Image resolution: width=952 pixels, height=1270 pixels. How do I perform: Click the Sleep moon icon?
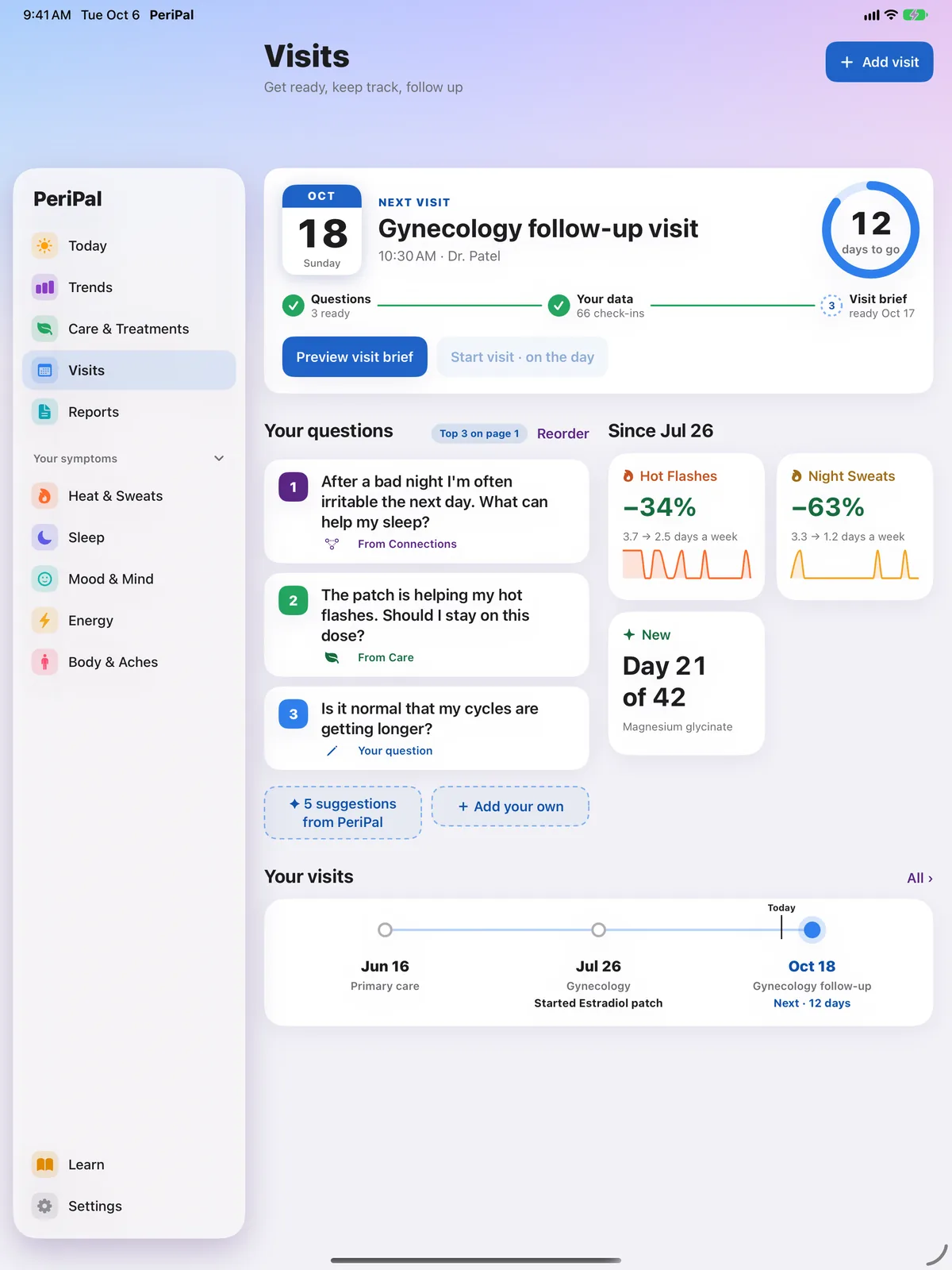pos(45,537)
